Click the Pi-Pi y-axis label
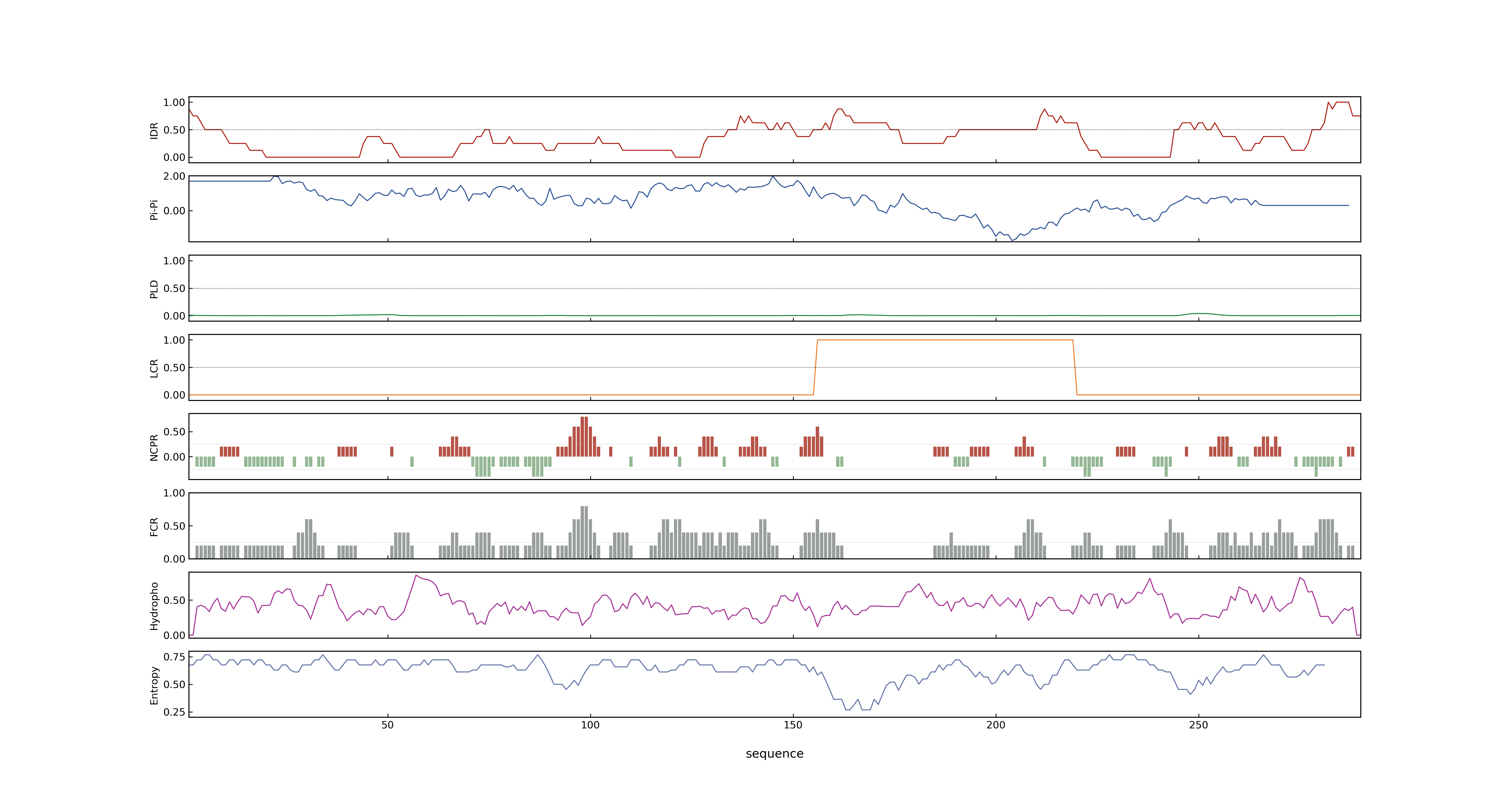Viewport: 1512px width, 806px height. 154,209
